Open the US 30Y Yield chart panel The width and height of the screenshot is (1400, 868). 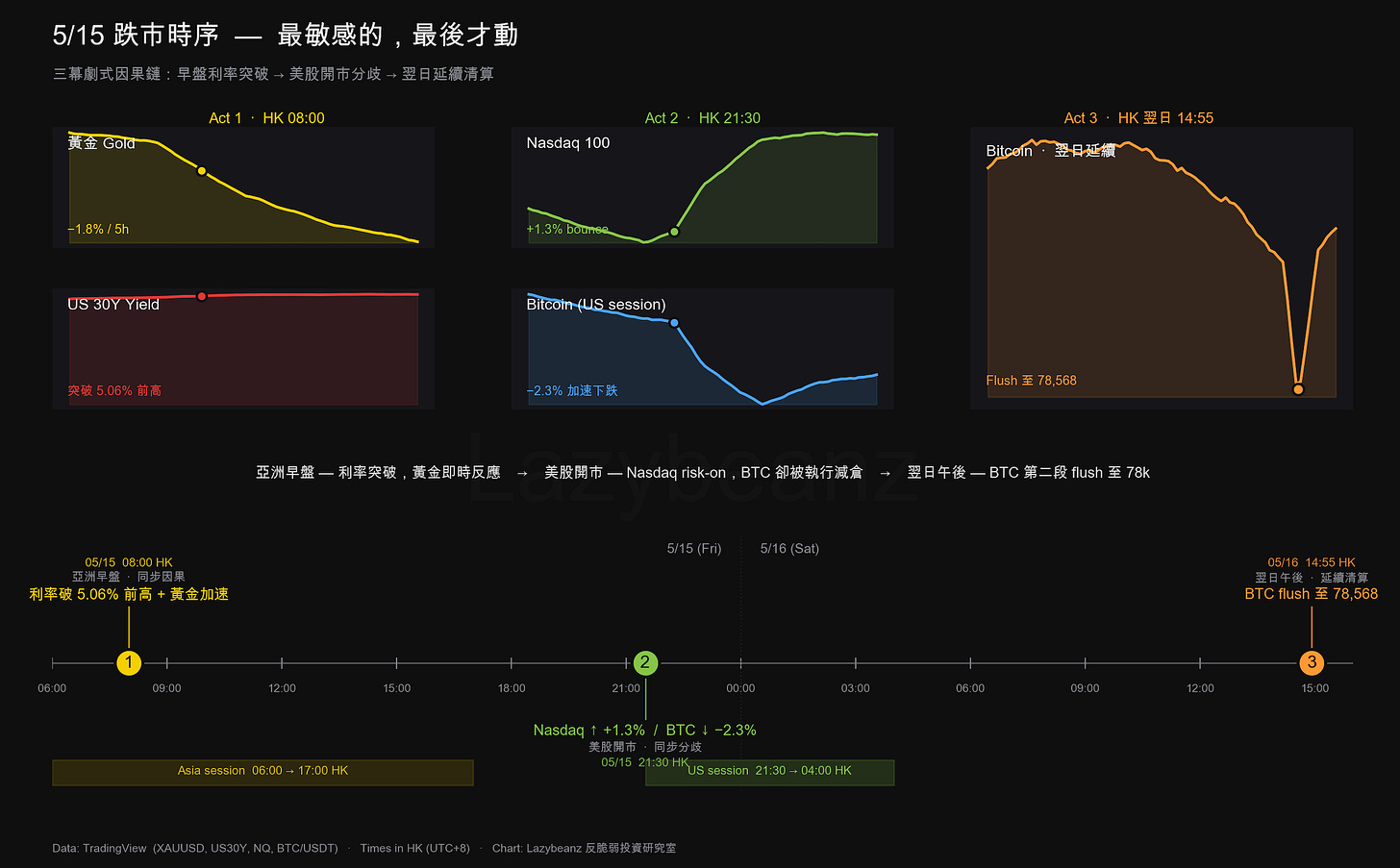(243, 349)
